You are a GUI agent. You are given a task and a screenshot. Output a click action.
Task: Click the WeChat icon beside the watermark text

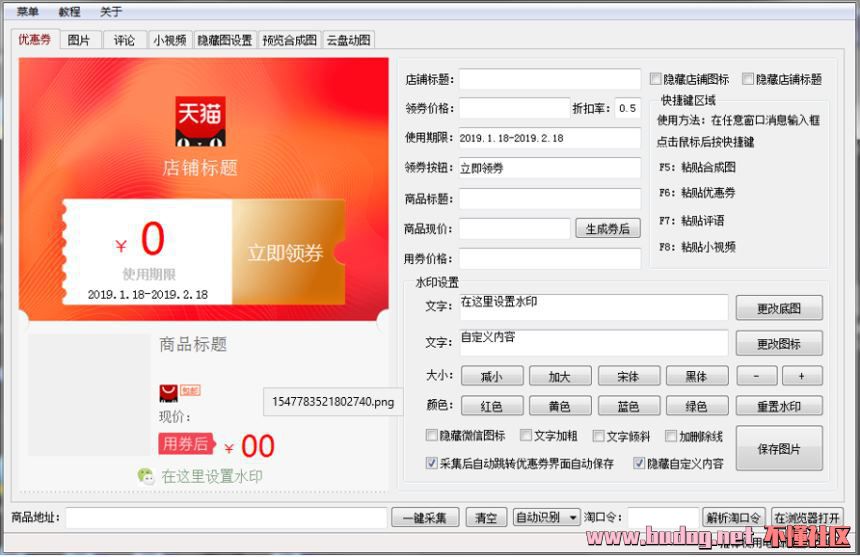[146, 476]
